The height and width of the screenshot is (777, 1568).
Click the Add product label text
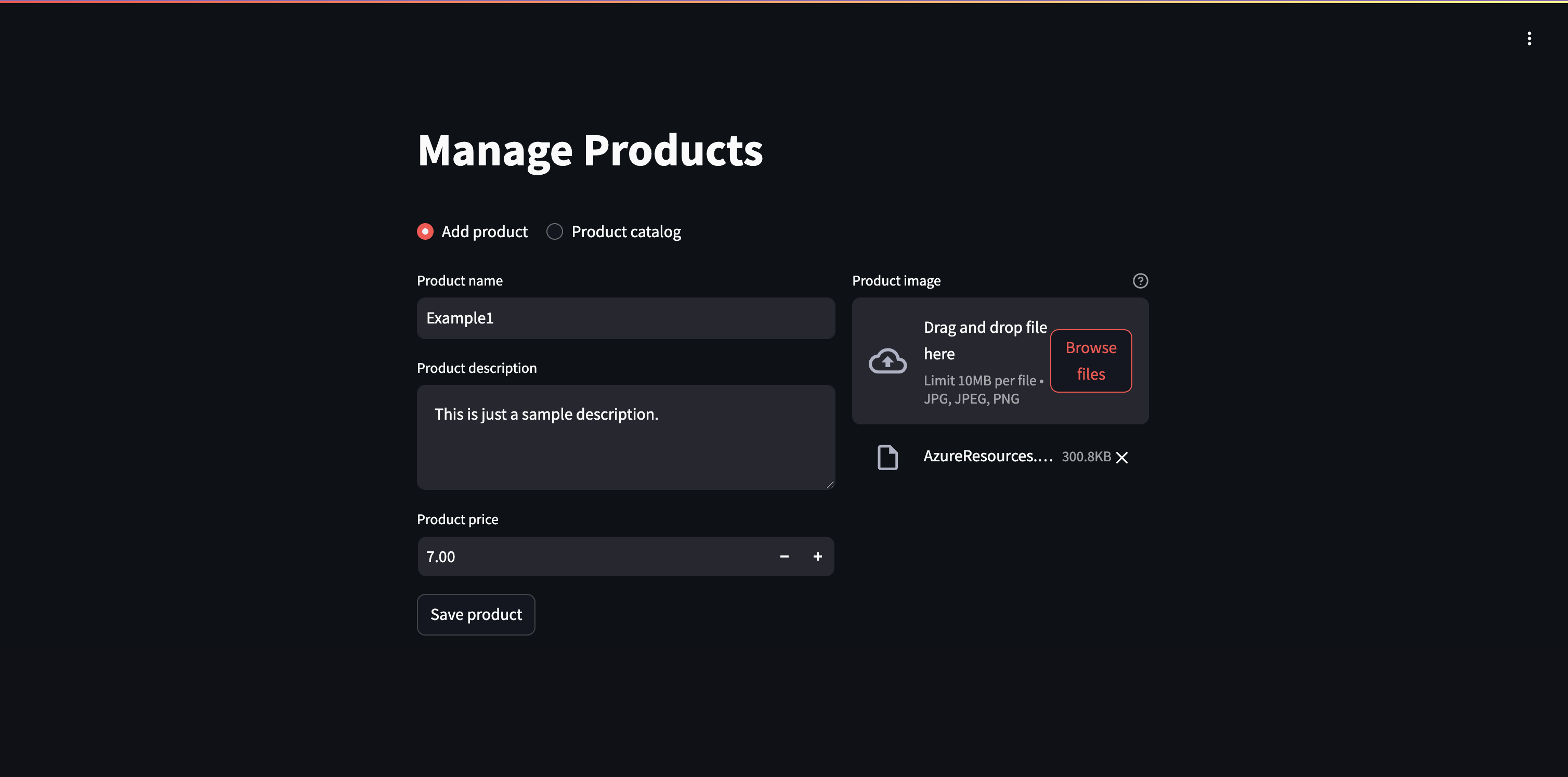click(x=484, y=231)
